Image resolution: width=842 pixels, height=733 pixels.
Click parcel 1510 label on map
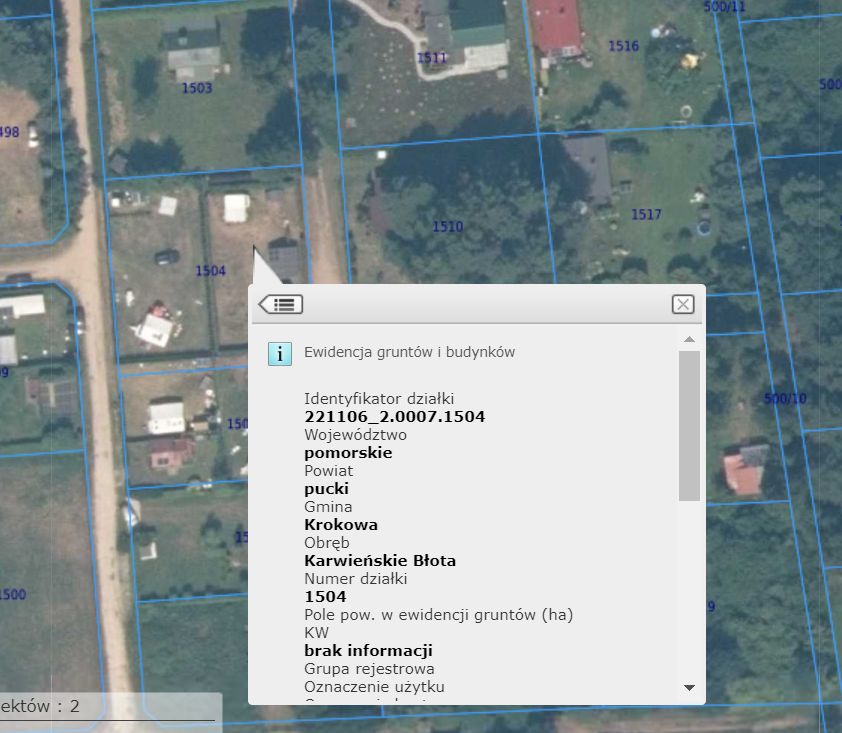(448, 227)
